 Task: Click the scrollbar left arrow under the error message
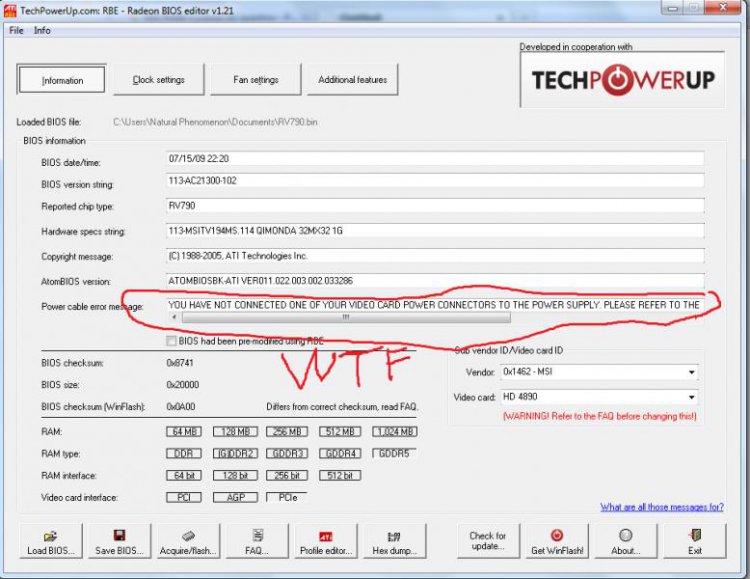coord(174,317)
